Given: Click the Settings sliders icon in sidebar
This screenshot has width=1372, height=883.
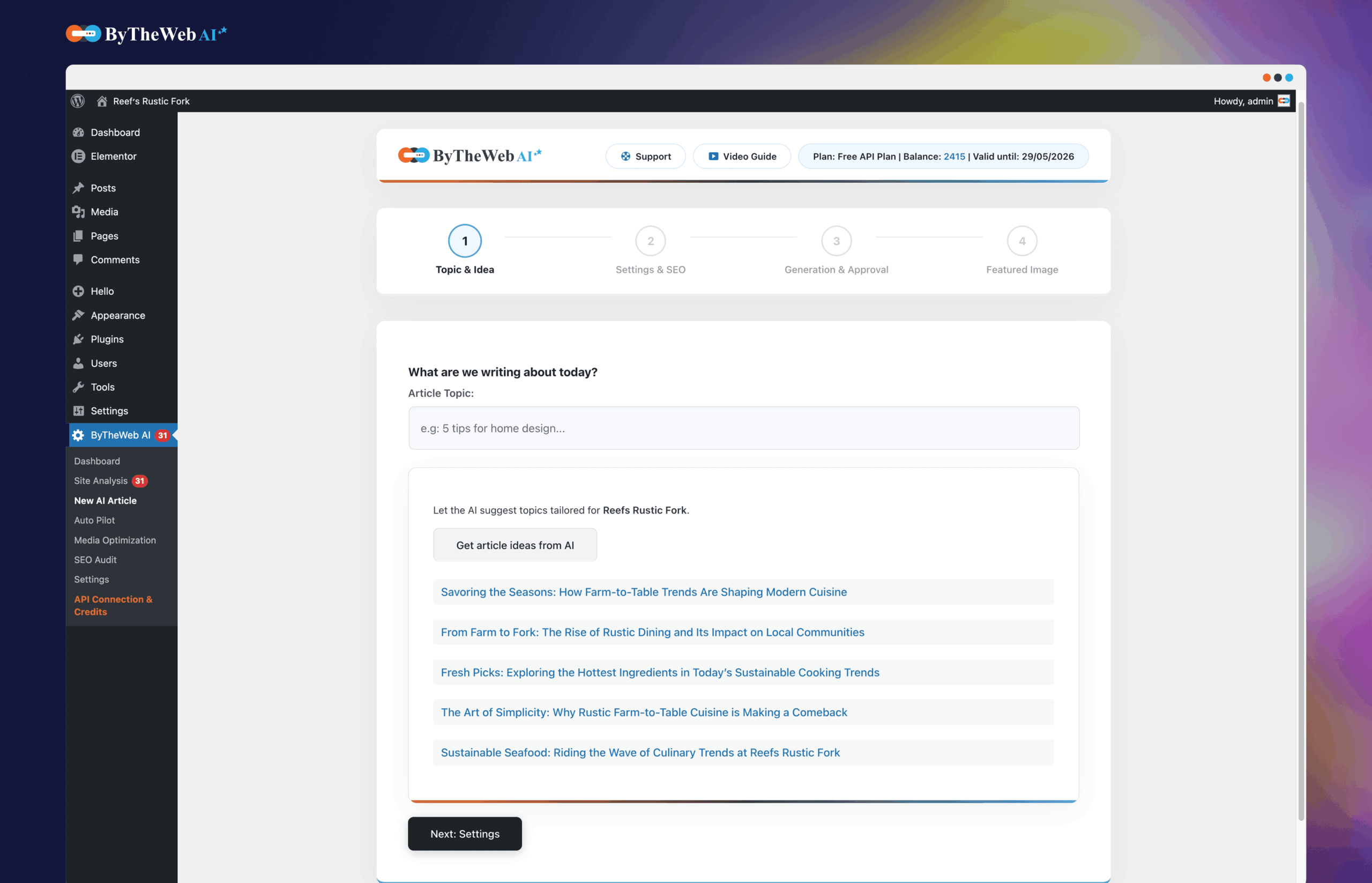Looking at the screenshot, I should click(78, 411).
